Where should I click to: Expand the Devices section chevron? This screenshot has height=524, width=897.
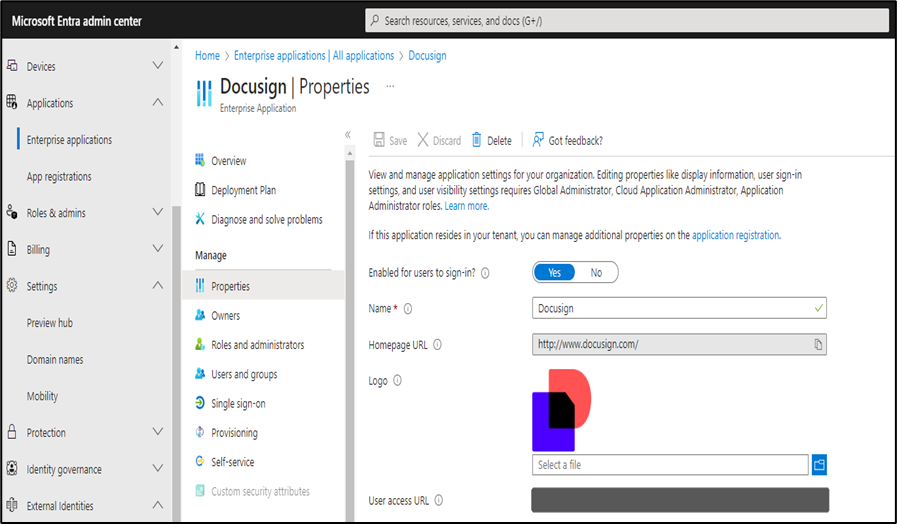(157, 66)
